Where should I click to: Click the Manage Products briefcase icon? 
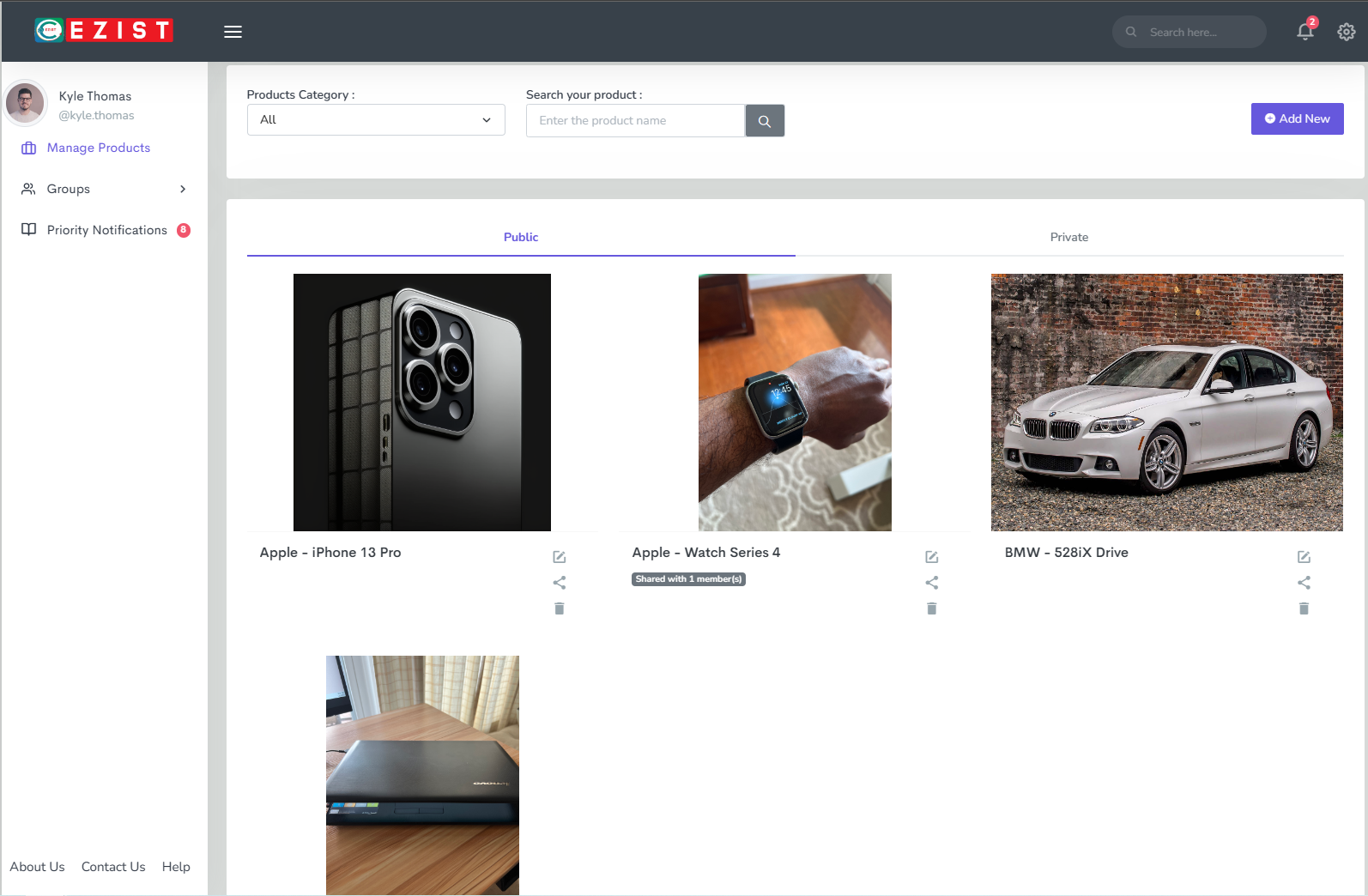(28, 148)
